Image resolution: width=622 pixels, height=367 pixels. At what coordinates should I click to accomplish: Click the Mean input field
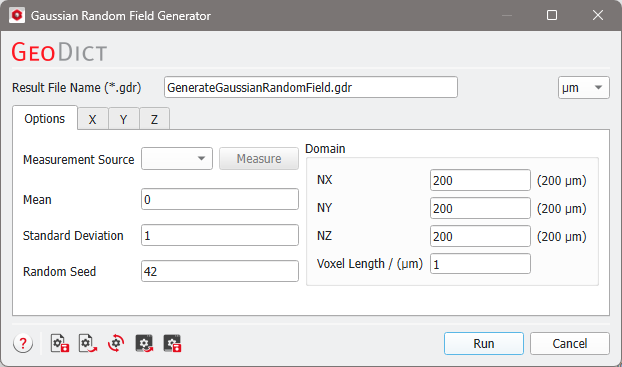[x=220, y=199]
